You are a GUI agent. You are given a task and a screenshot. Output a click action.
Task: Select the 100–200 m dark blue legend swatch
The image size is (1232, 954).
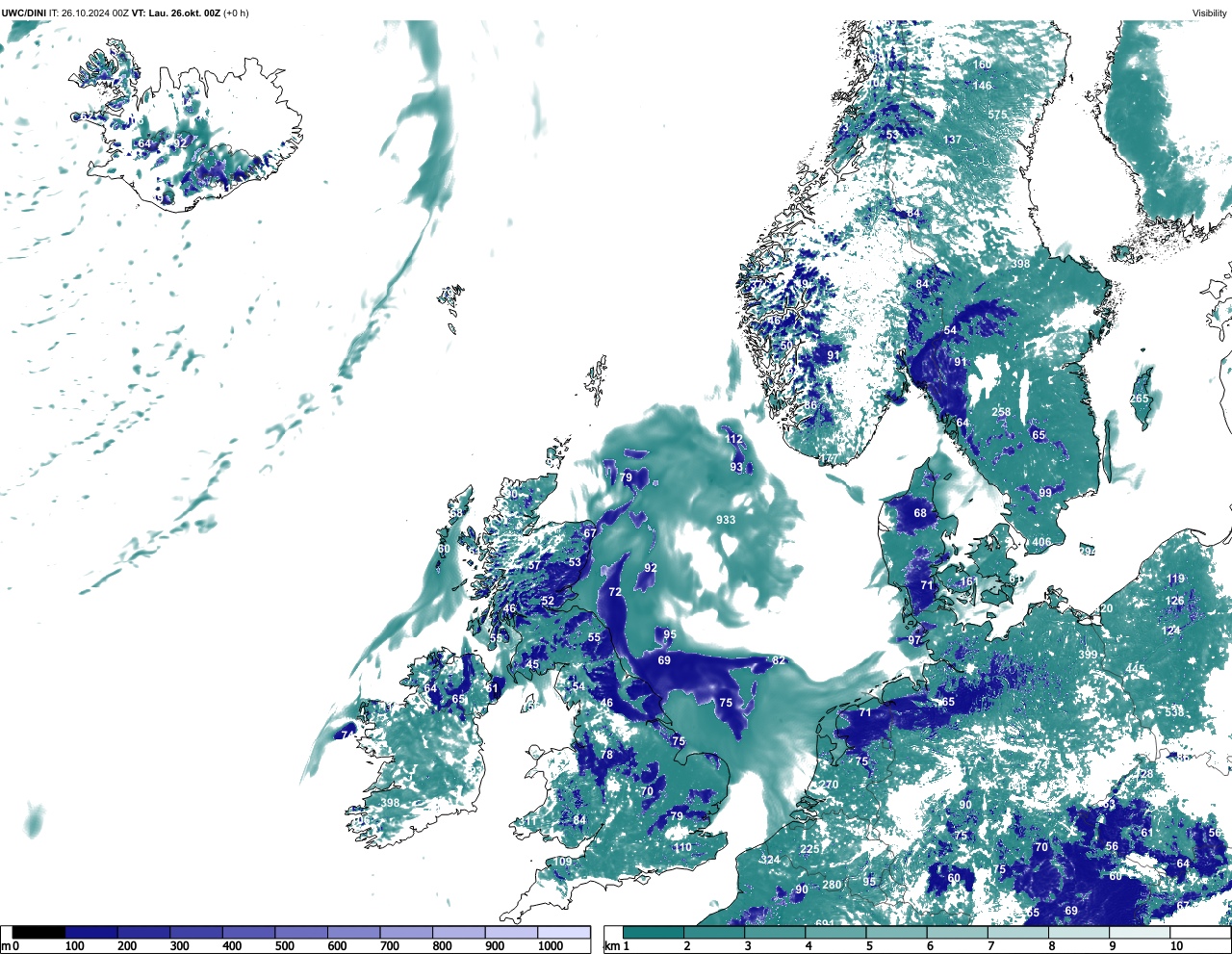[x=91, y=932]
